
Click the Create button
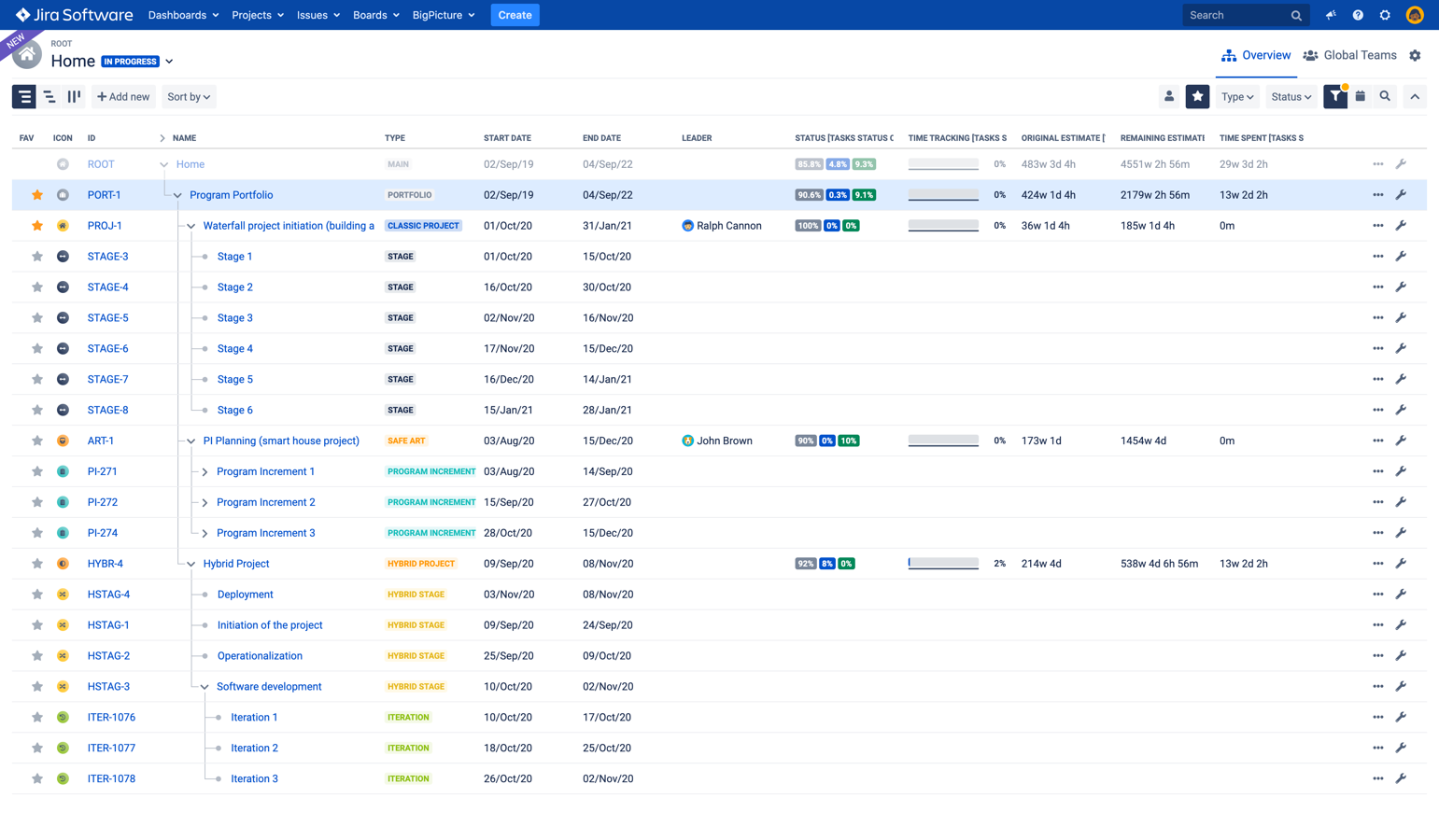point(515,15)
